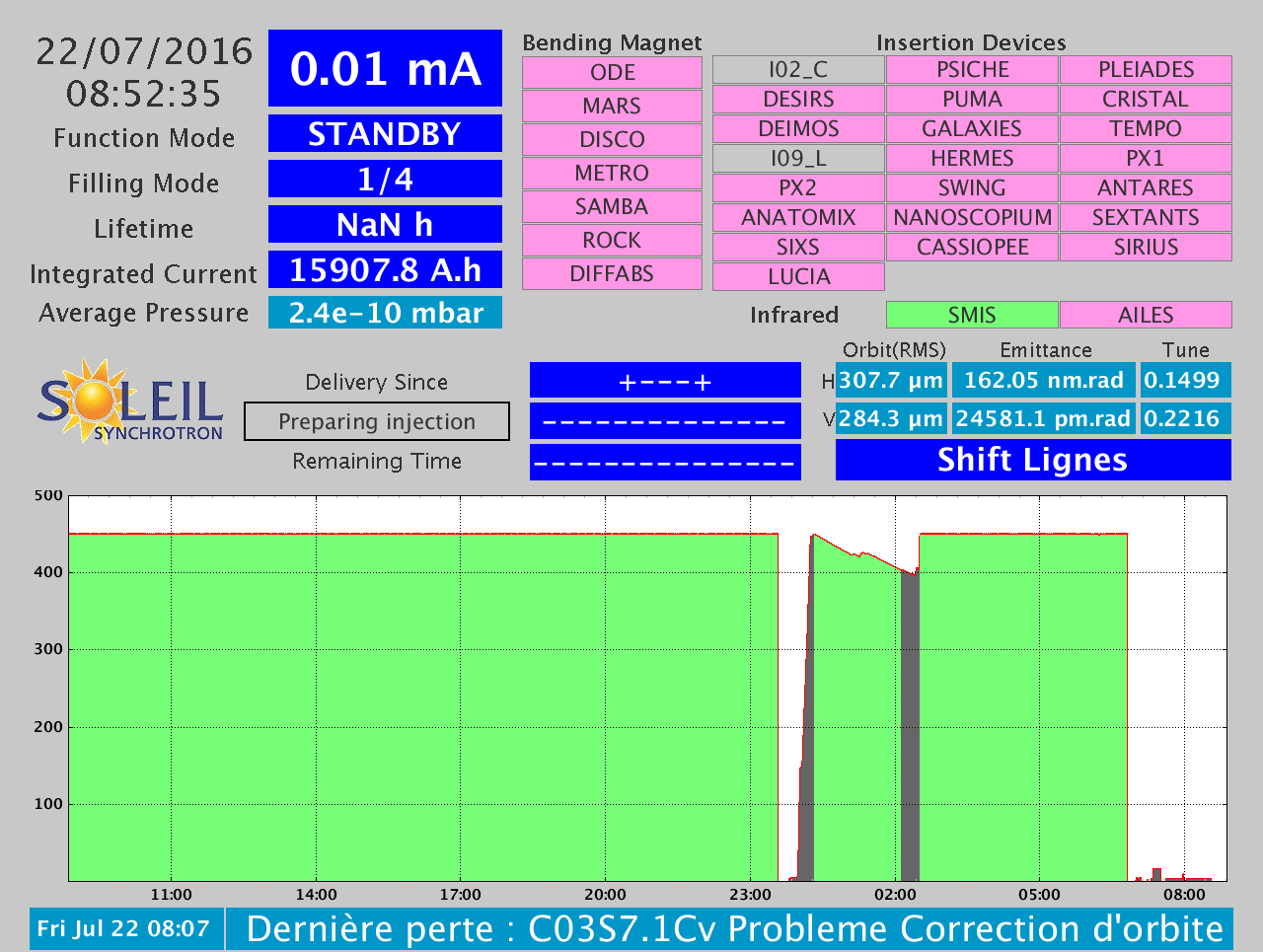The width and height of the screenshot is (1263, 952).
Task: Click the 0.01 mA beam current display
Action: coord(385,68)
